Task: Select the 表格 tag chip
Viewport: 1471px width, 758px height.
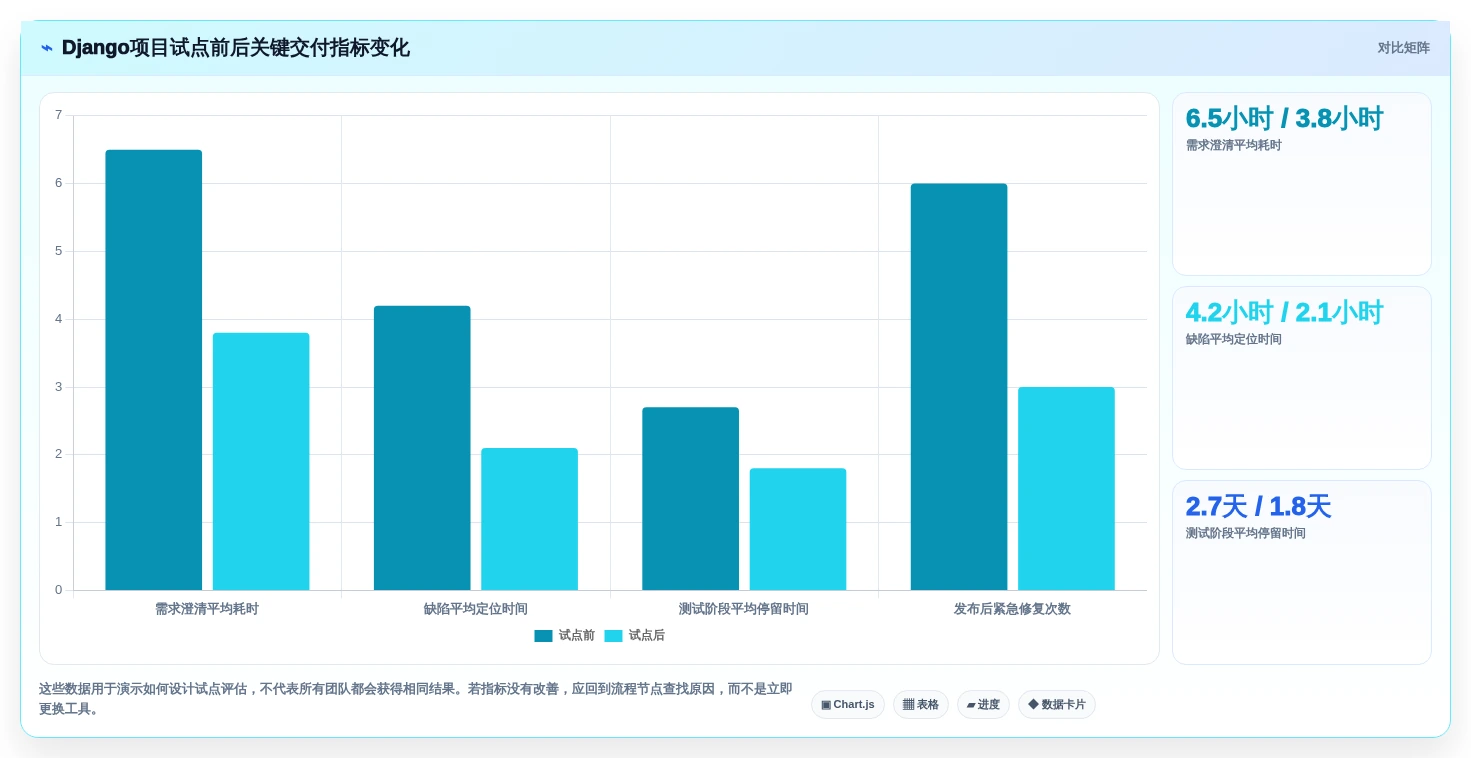Action: (921, 705)
